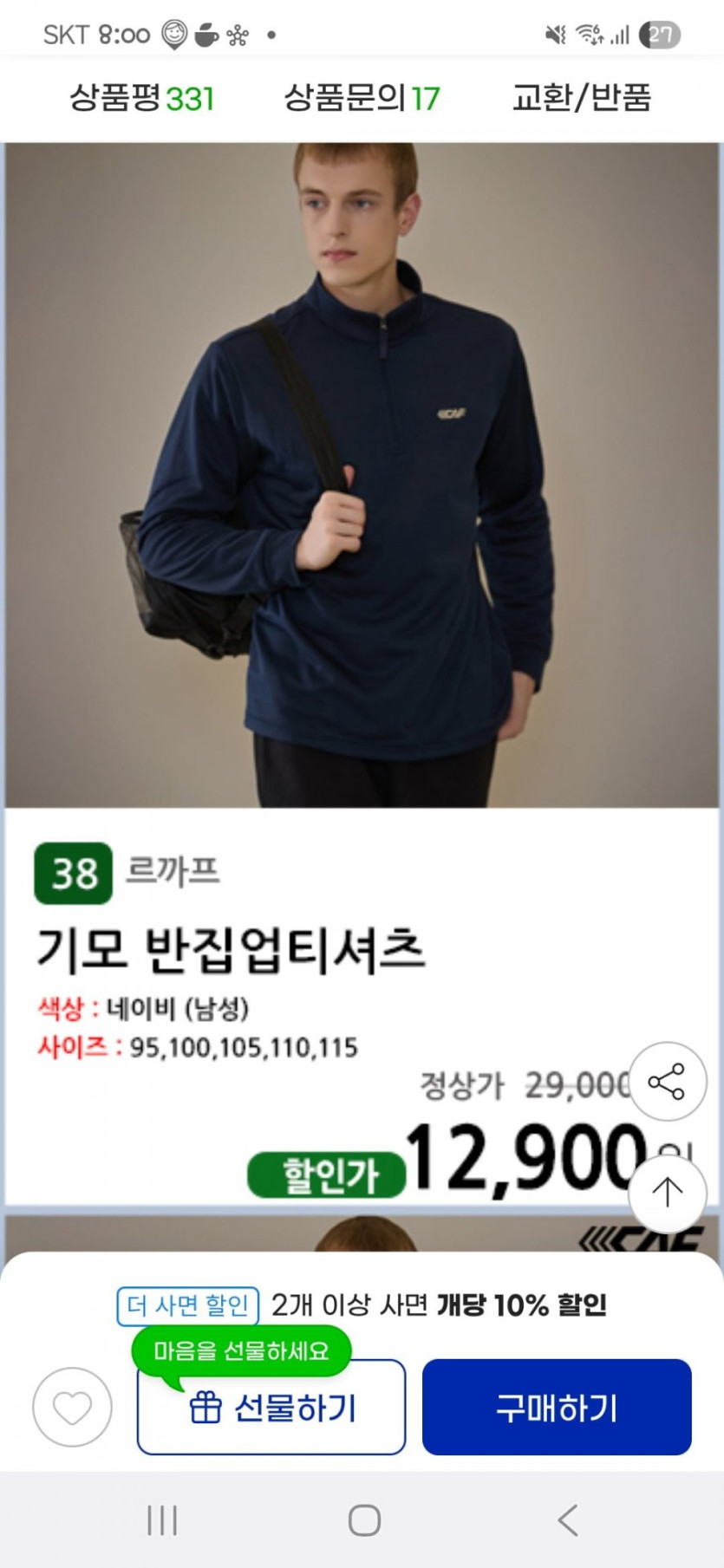The height and width of the screenshot is (1568, 724).
Task: Switch to the 상품문의 17 tab
Action: [362, 98]
